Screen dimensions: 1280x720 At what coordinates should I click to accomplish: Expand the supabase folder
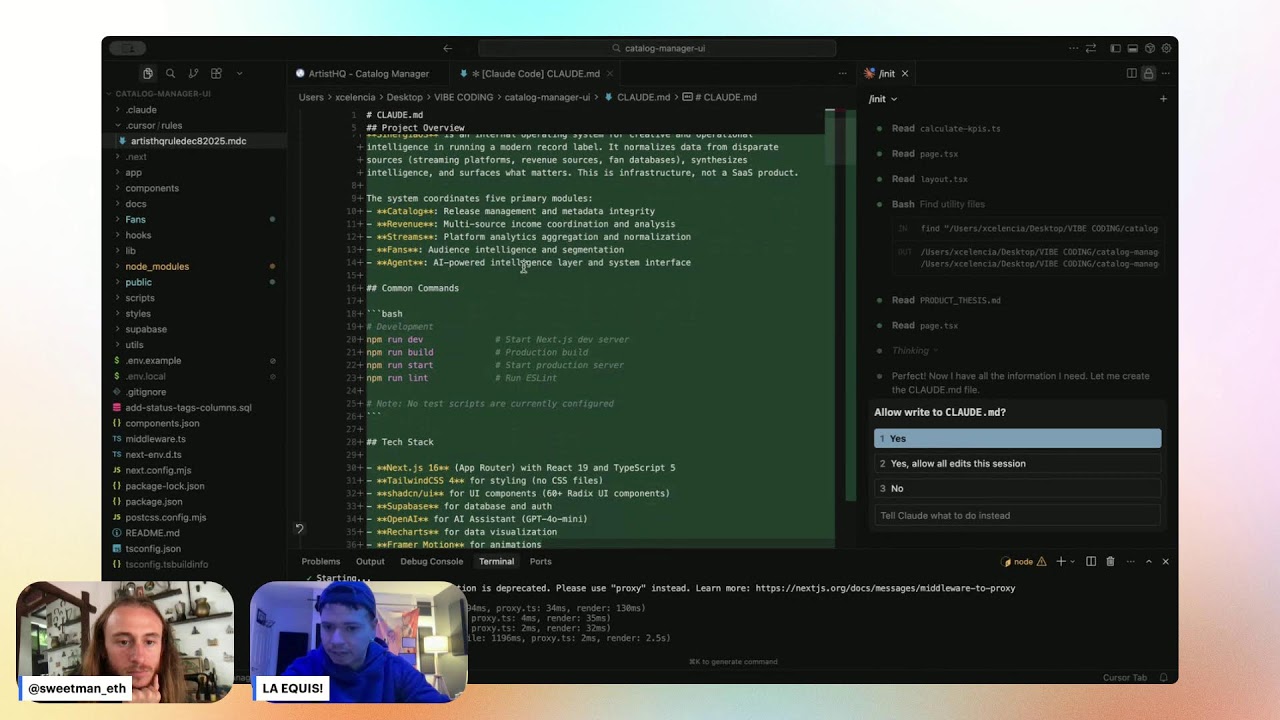[146, 329]
